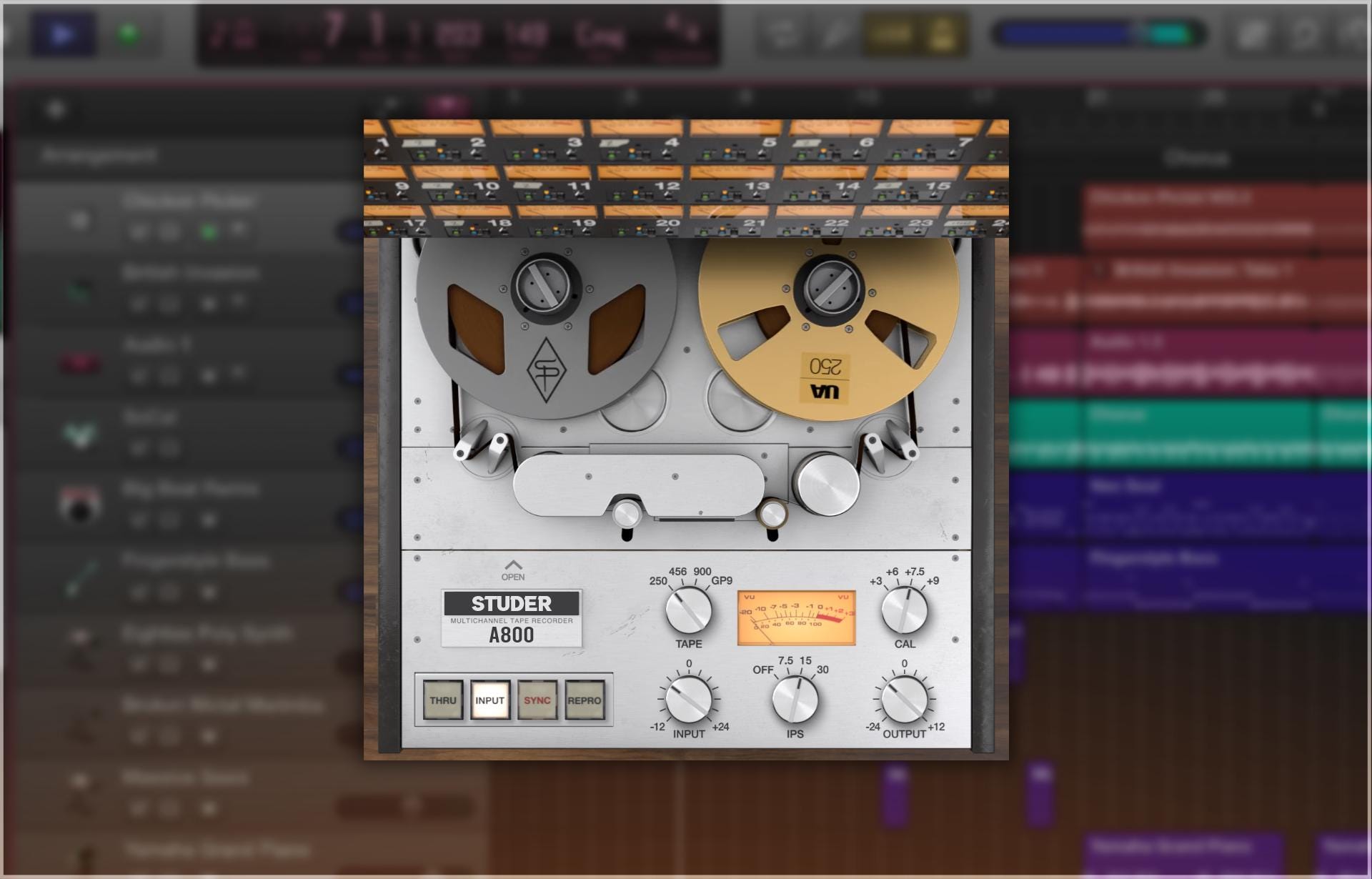Click the large silver capstan roller
Image resolution: width=1372 pixels, height=879 pixels.
828,484
